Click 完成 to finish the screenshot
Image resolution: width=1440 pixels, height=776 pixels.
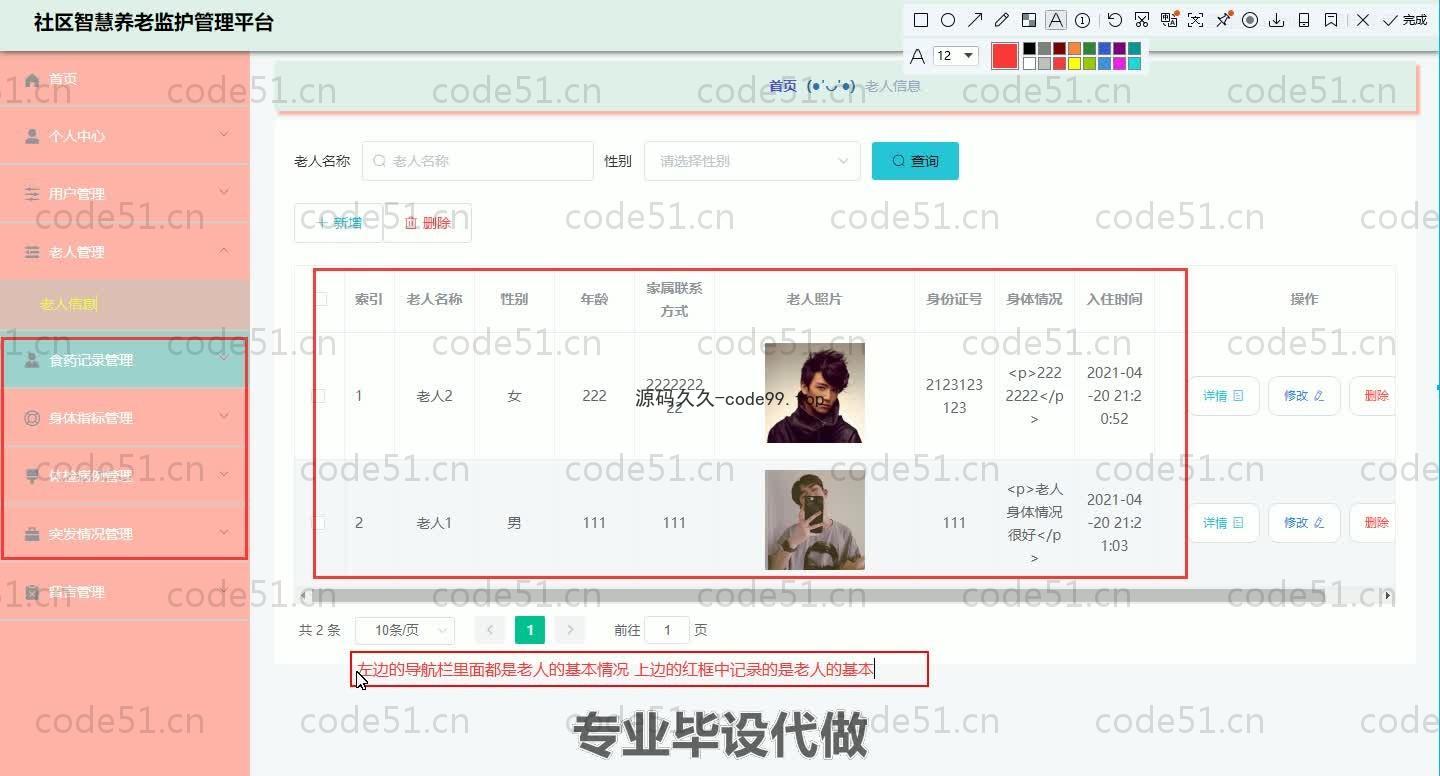point(1405,20)
